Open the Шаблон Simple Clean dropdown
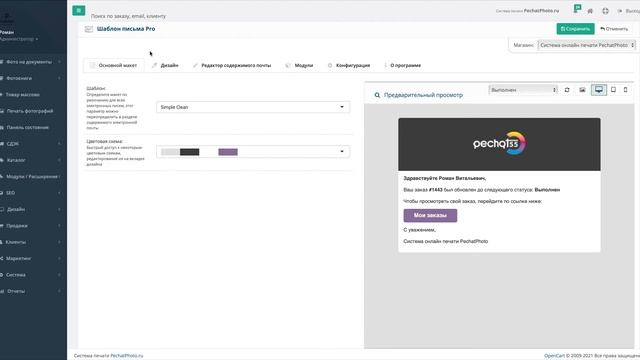This screenshot has width=640, height=360. [253, 107]
